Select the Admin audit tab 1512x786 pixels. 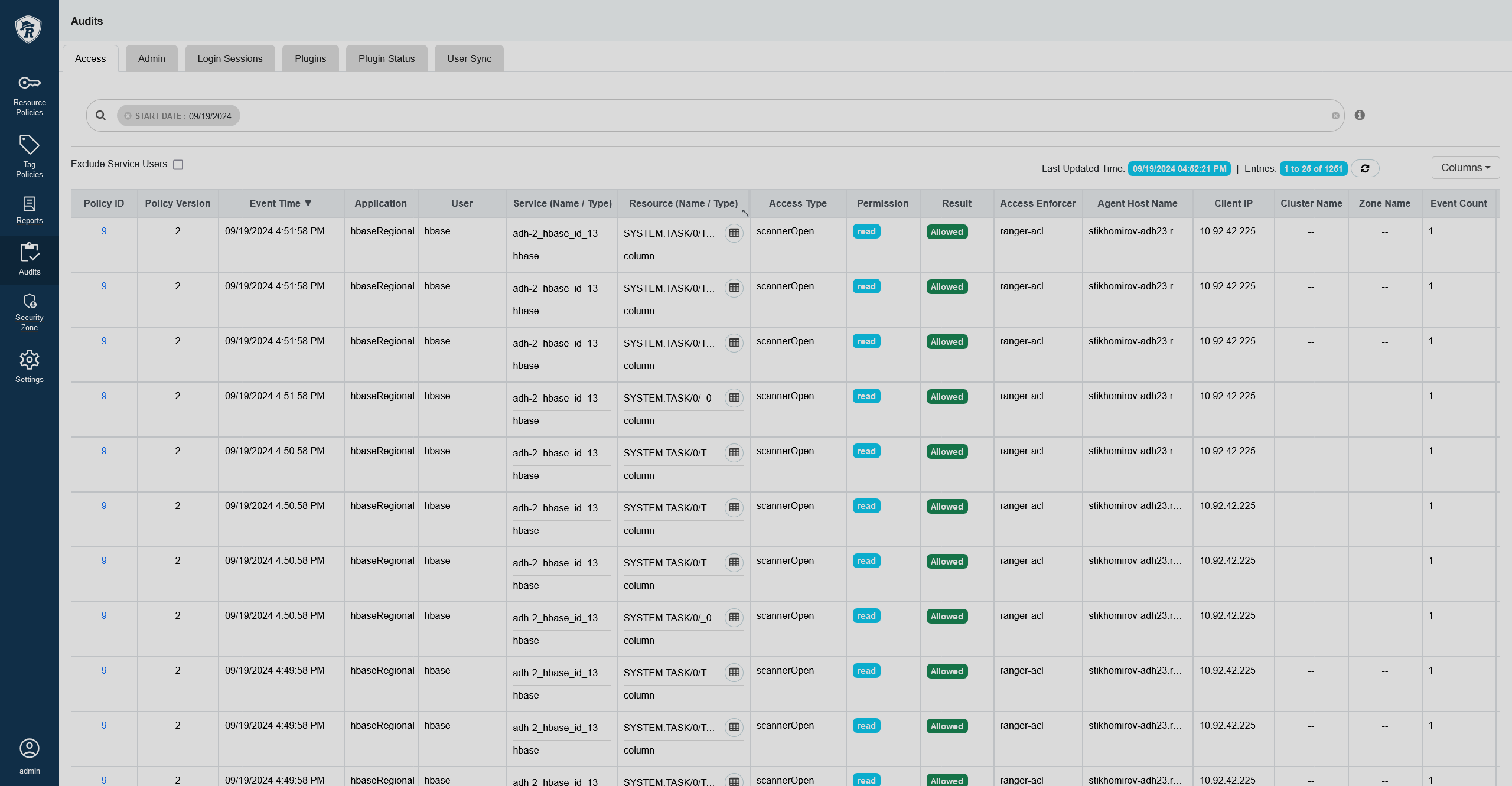point(151,58)
